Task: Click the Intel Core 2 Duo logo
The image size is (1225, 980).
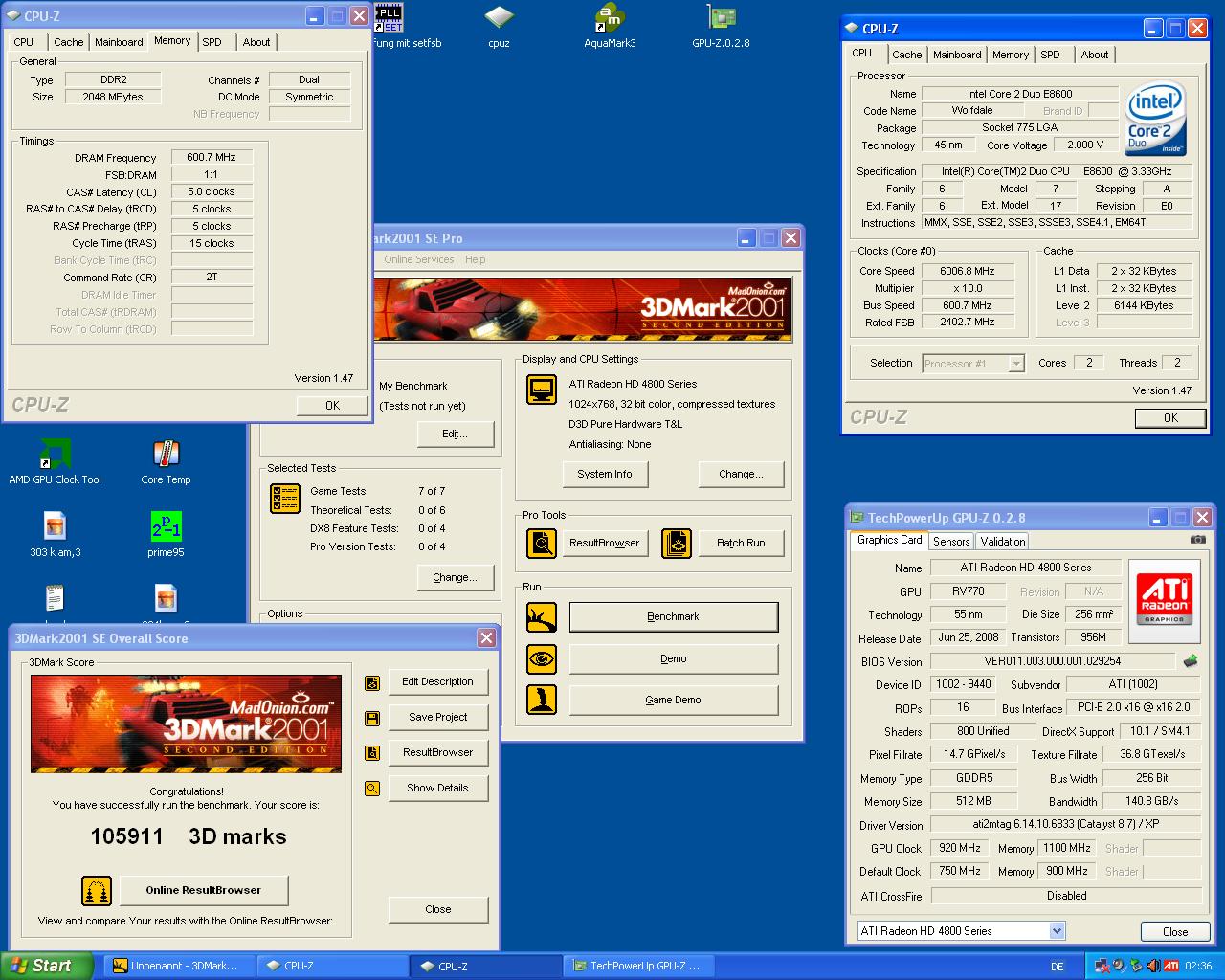Action: (1155, 119)
